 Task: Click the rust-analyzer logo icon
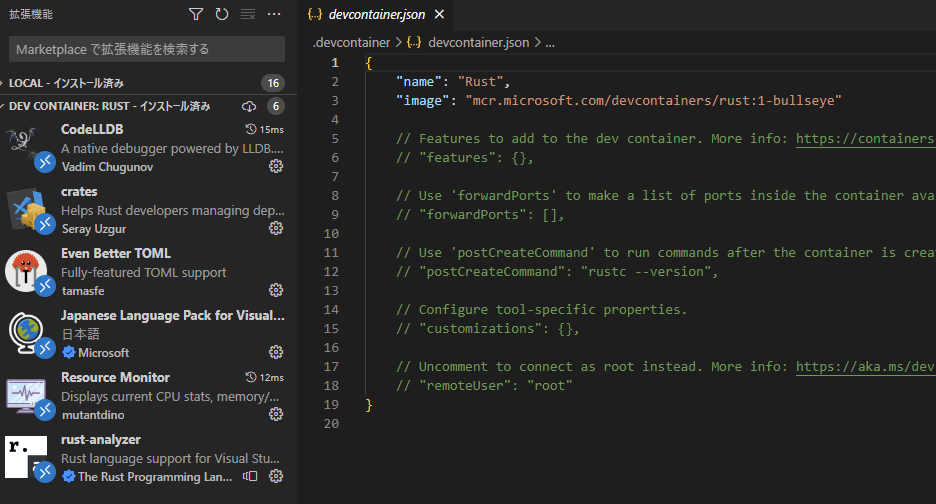26,457
